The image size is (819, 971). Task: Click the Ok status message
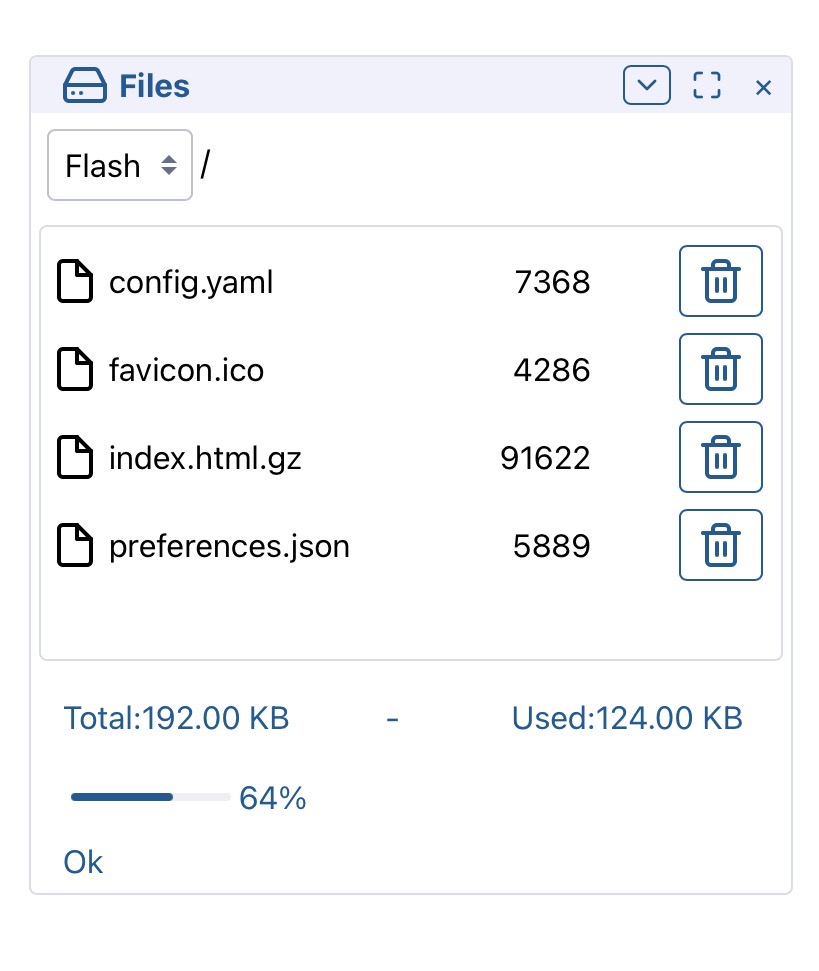click(83, 862)
